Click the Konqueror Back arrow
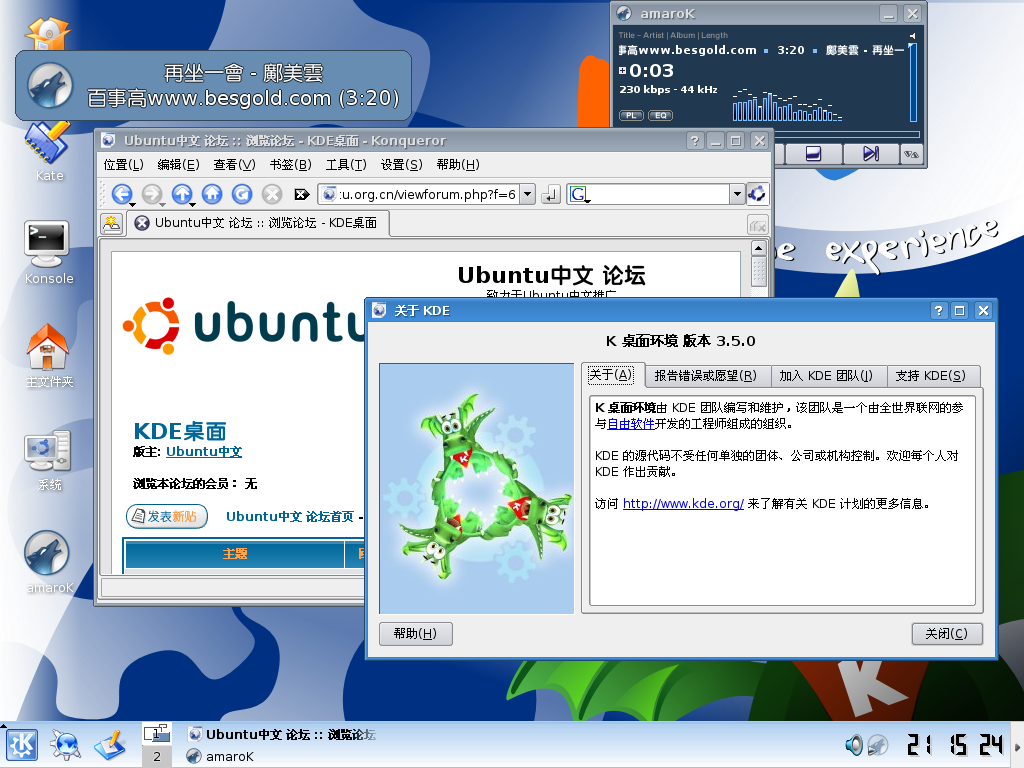This screenshot has height=768, width=1024. pyautogui.click(x=121, y=194)
